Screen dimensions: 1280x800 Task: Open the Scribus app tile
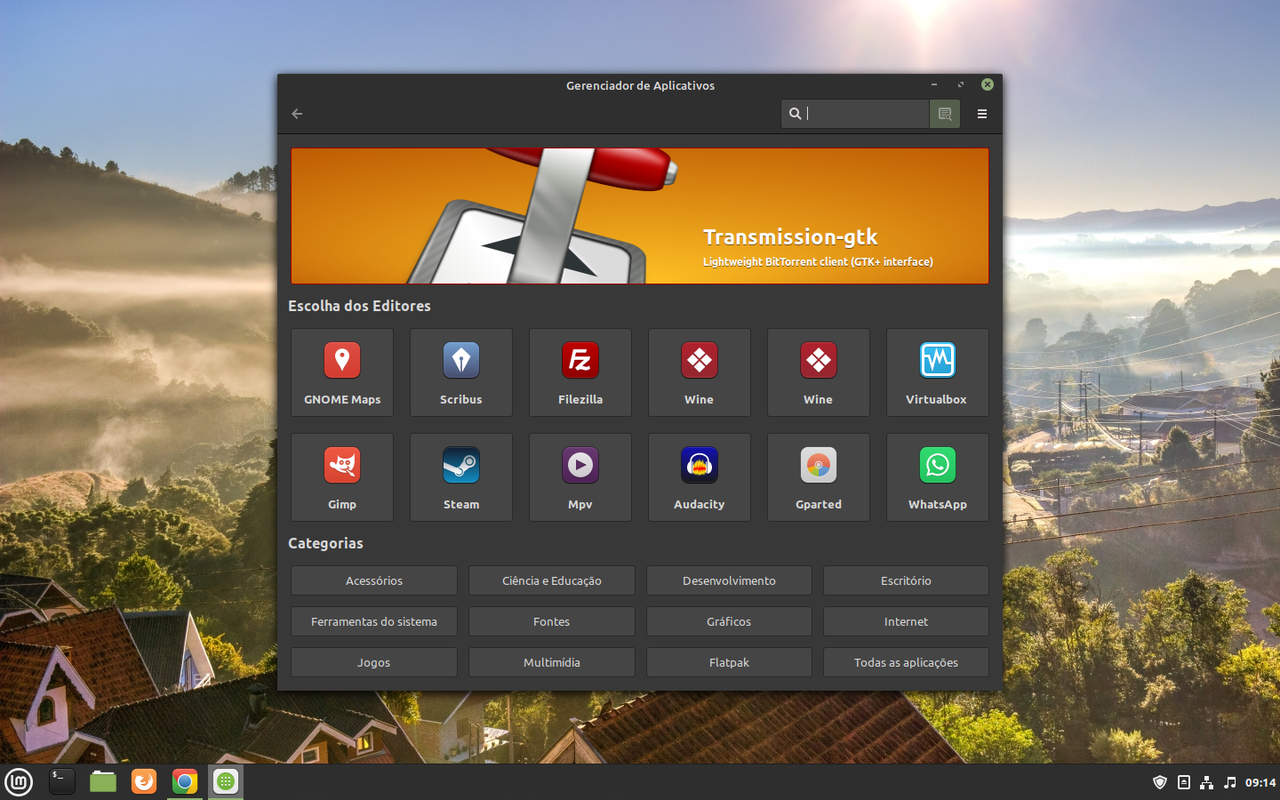click(x=461, y=372)
